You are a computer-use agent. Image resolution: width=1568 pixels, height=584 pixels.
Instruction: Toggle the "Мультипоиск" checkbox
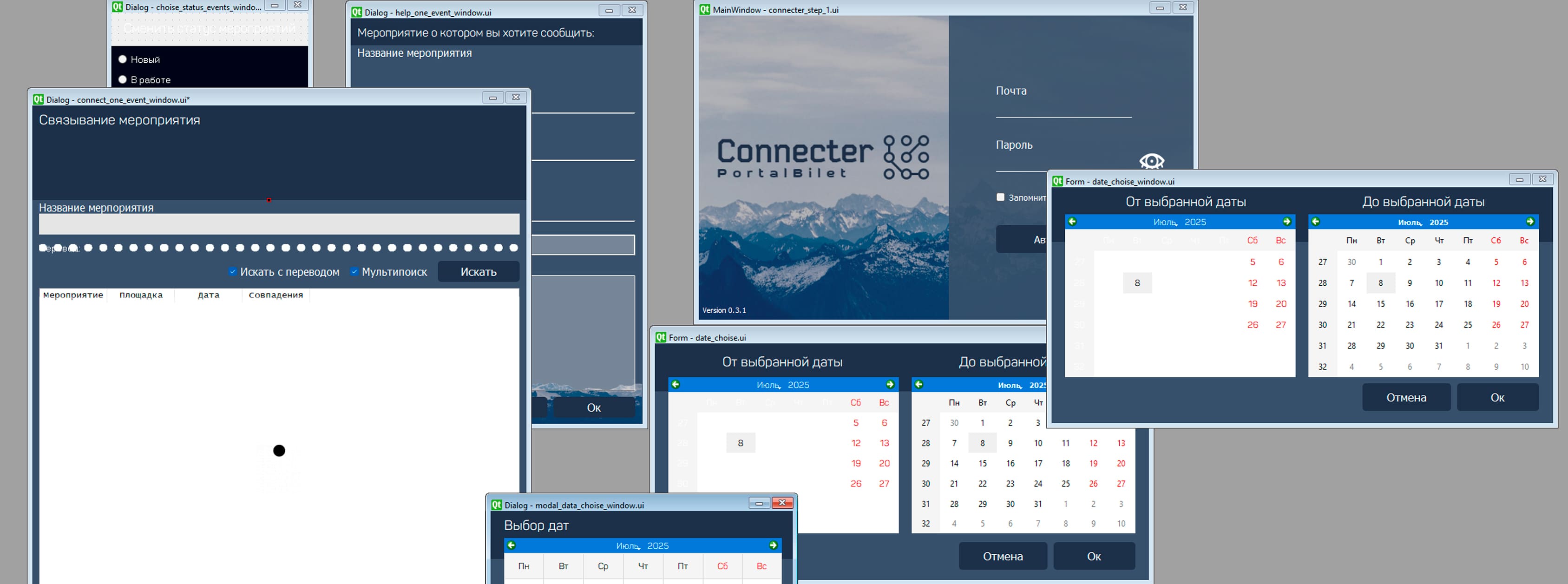pyautogui.click(x=354, y=272)
